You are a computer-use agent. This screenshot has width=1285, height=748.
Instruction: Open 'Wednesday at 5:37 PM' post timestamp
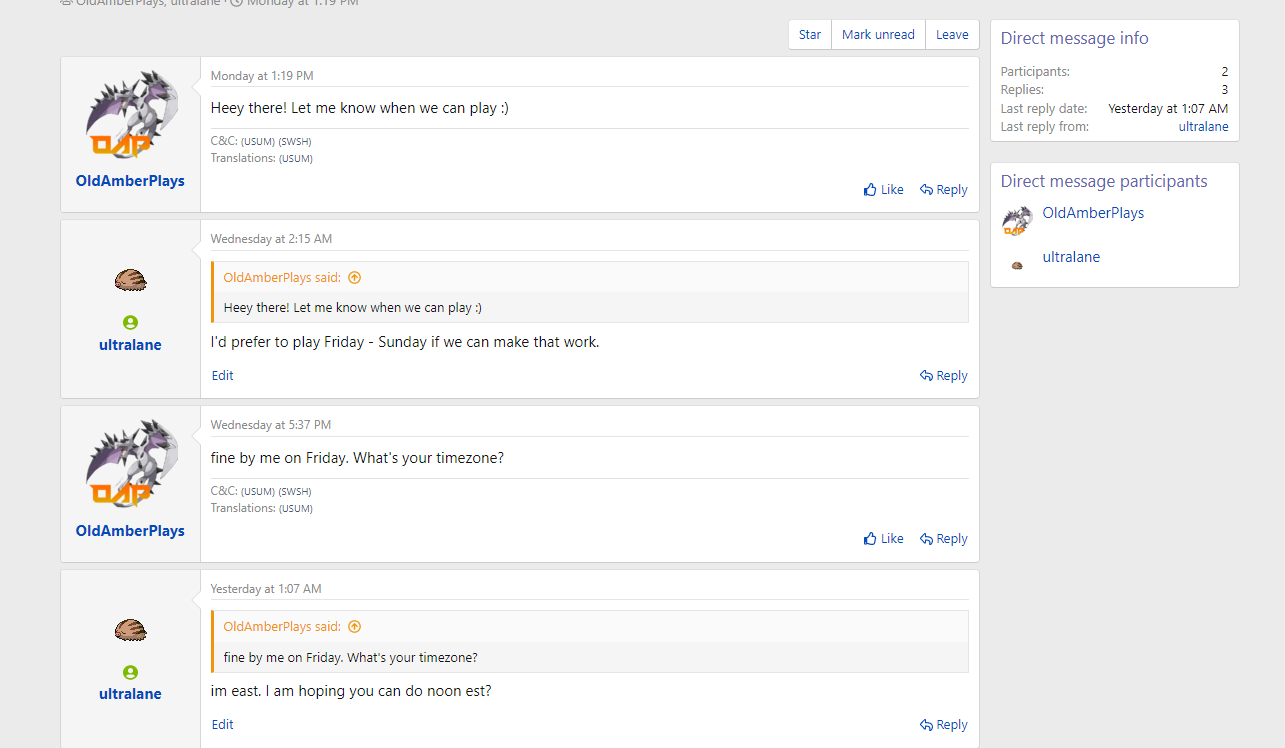point(271,425)
